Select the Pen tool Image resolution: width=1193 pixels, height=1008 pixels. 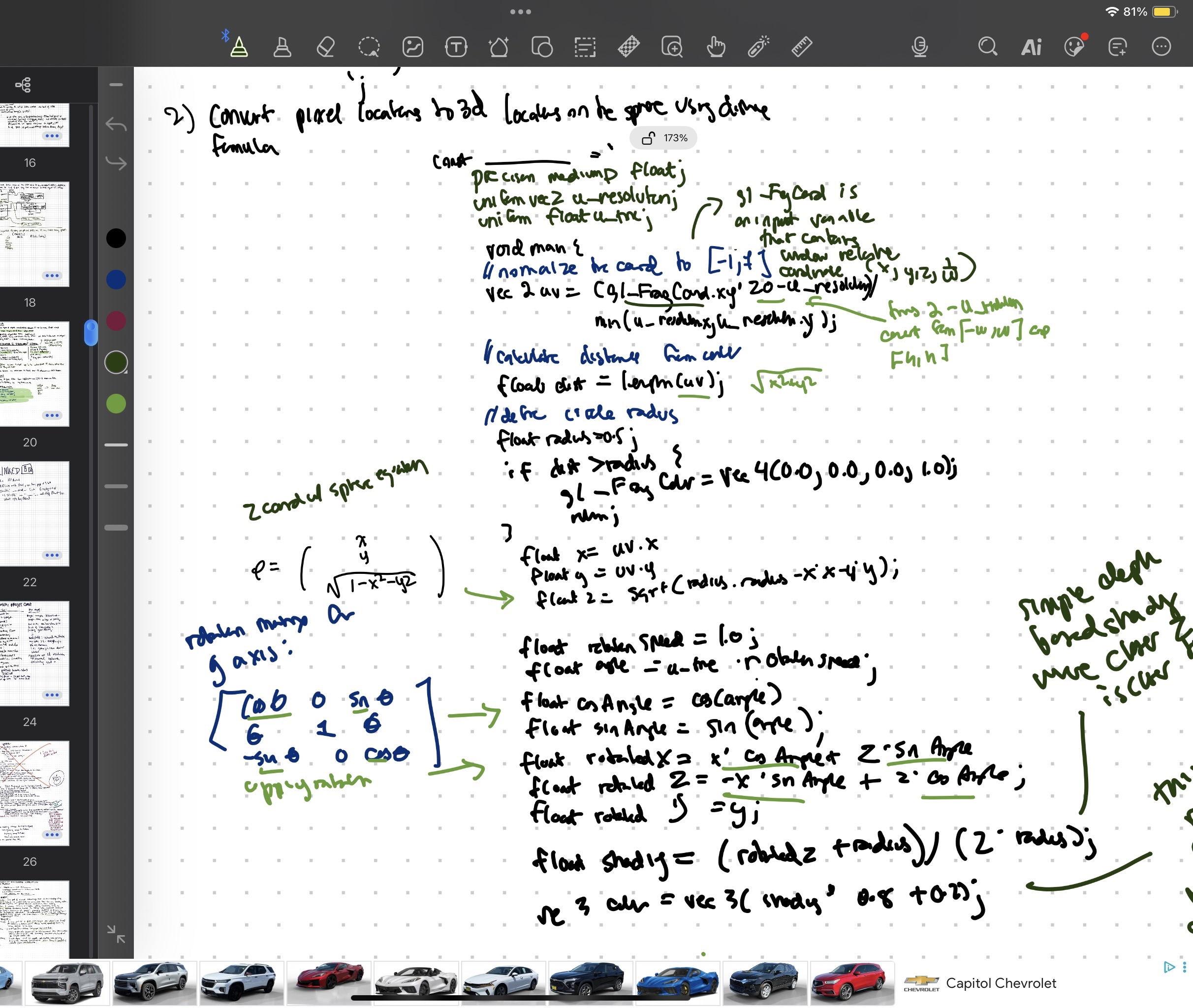click(239, 47)
